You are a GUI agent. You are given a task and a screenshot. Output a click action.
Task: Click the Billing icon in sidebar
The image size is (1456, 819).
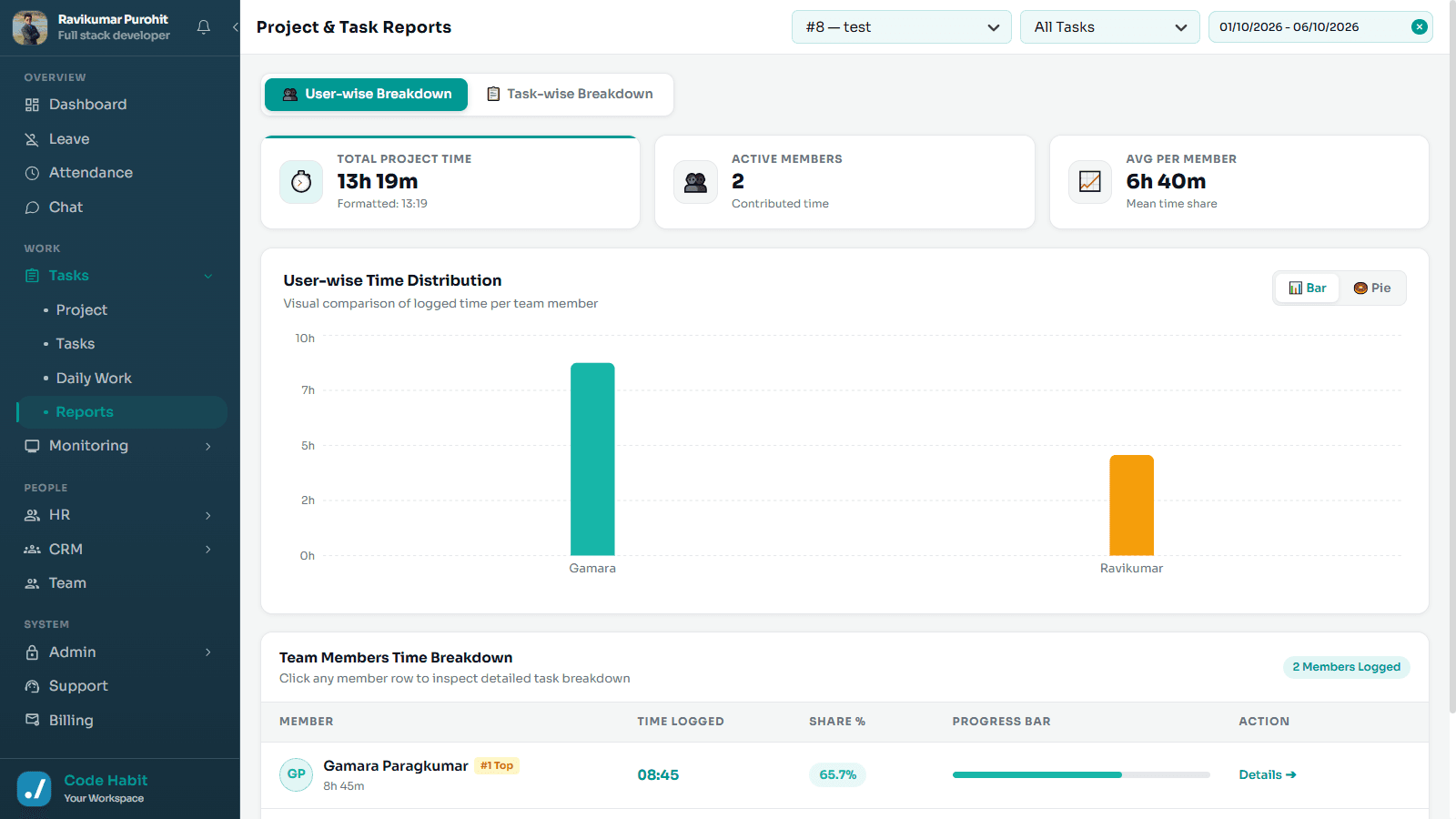(32, 720)
